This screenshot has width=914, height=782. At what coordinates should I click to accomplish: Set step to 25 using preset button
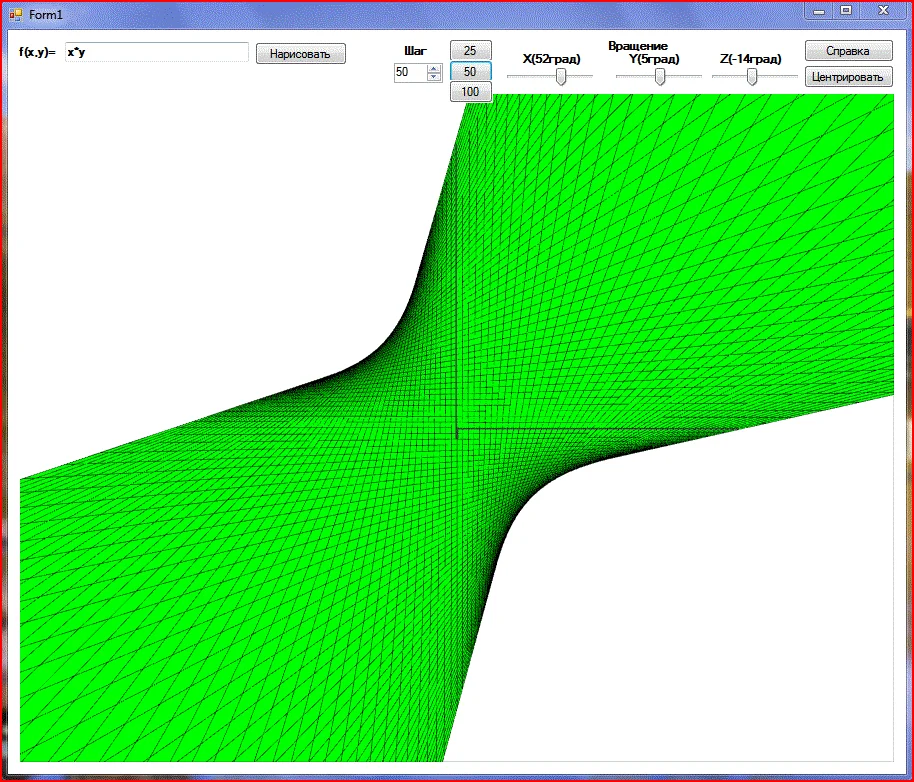click(470, 51)
